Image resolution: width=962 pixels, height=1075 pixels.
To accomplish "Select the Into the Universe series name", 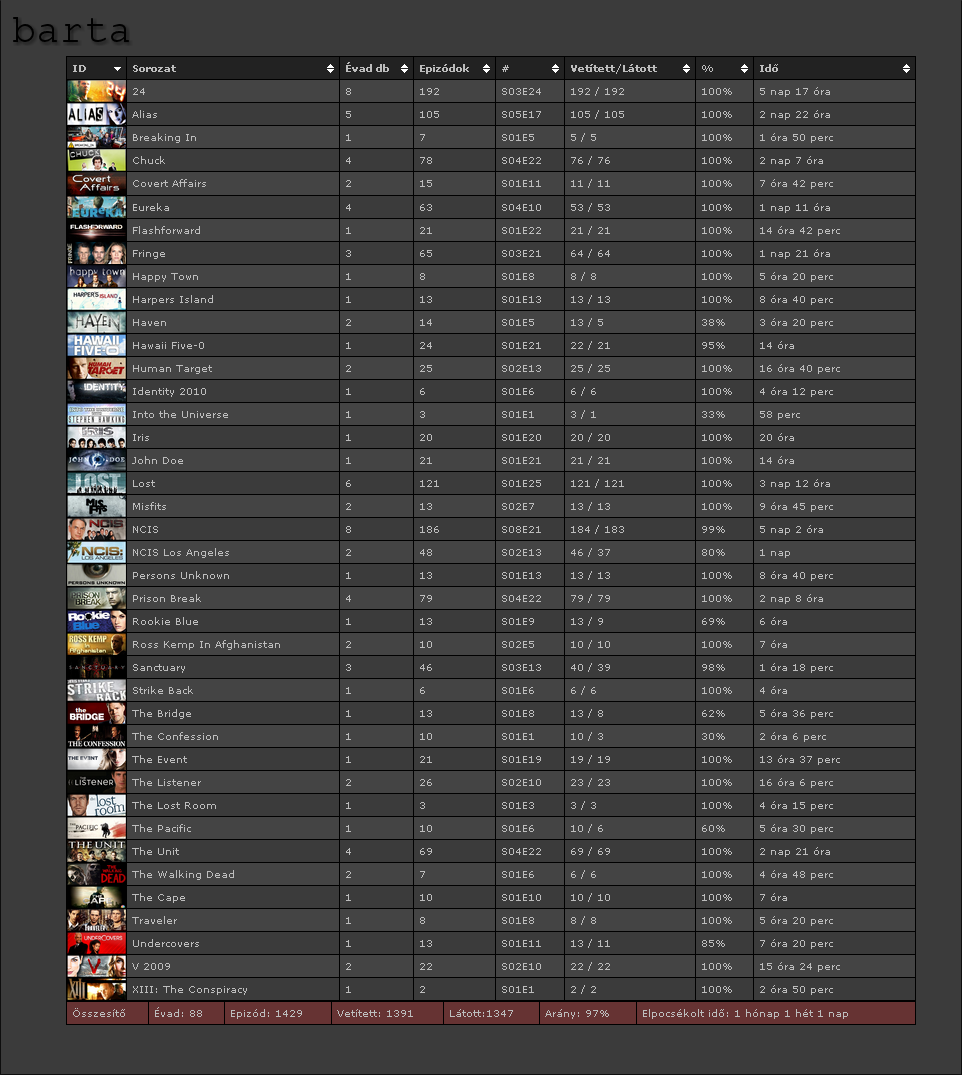I will coord(180,415).
